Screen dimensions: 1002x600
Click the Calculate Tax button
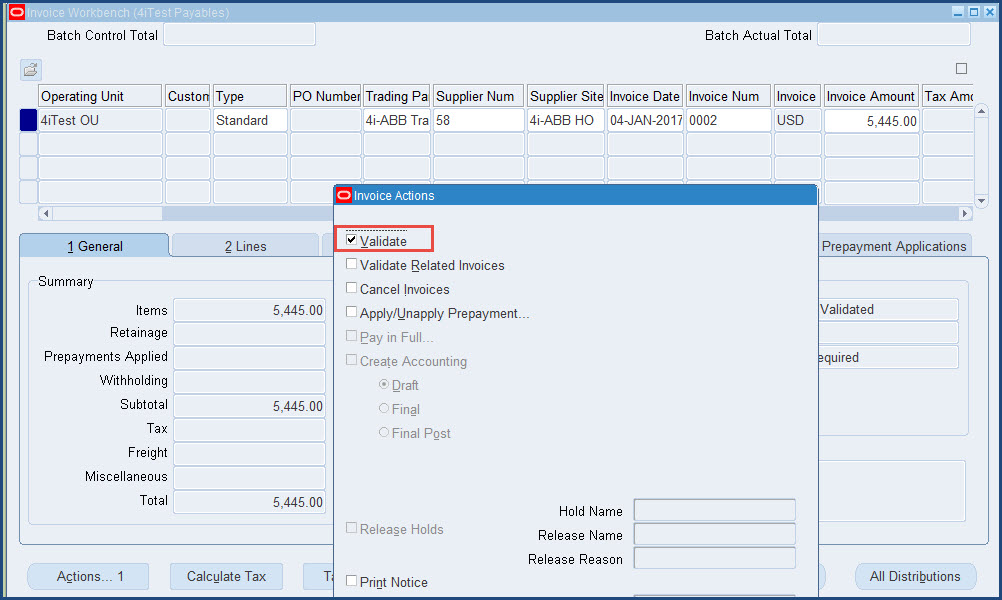(x=225, y=576)
